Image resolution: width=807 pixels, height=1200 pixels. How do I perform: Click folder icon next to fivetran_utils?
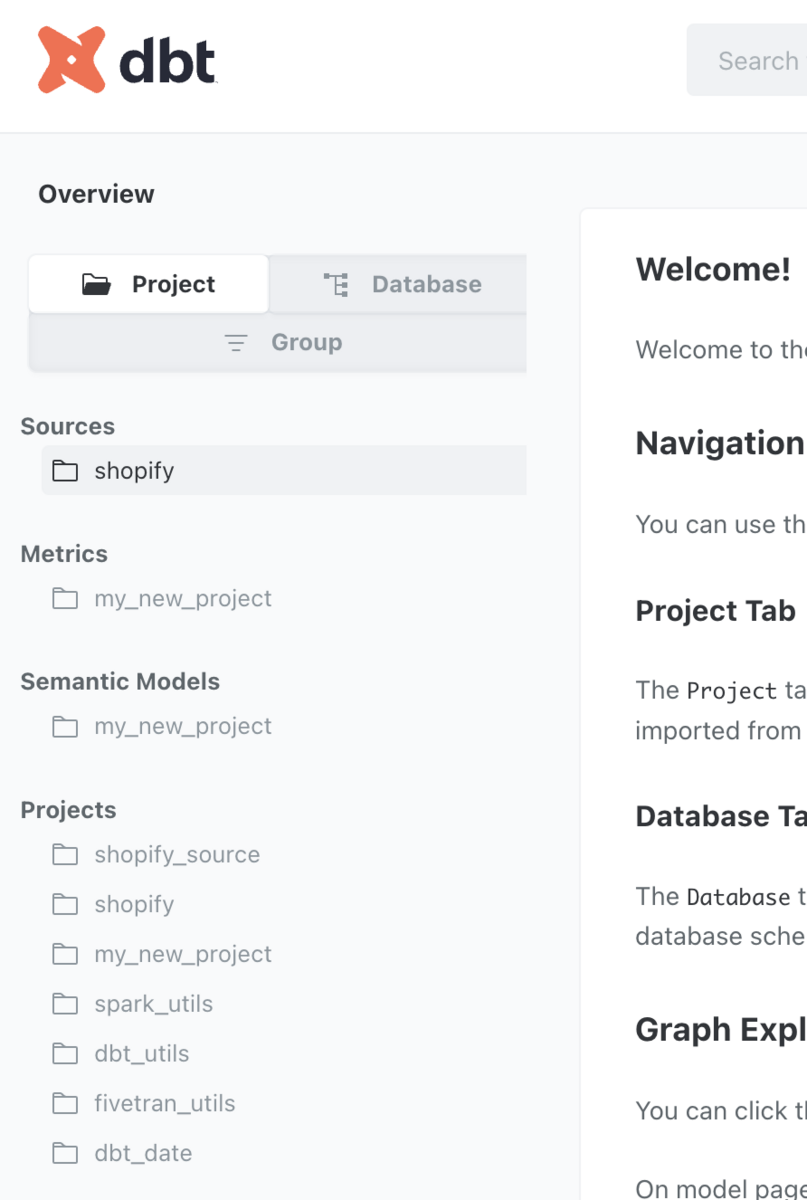click(65, 1104)
